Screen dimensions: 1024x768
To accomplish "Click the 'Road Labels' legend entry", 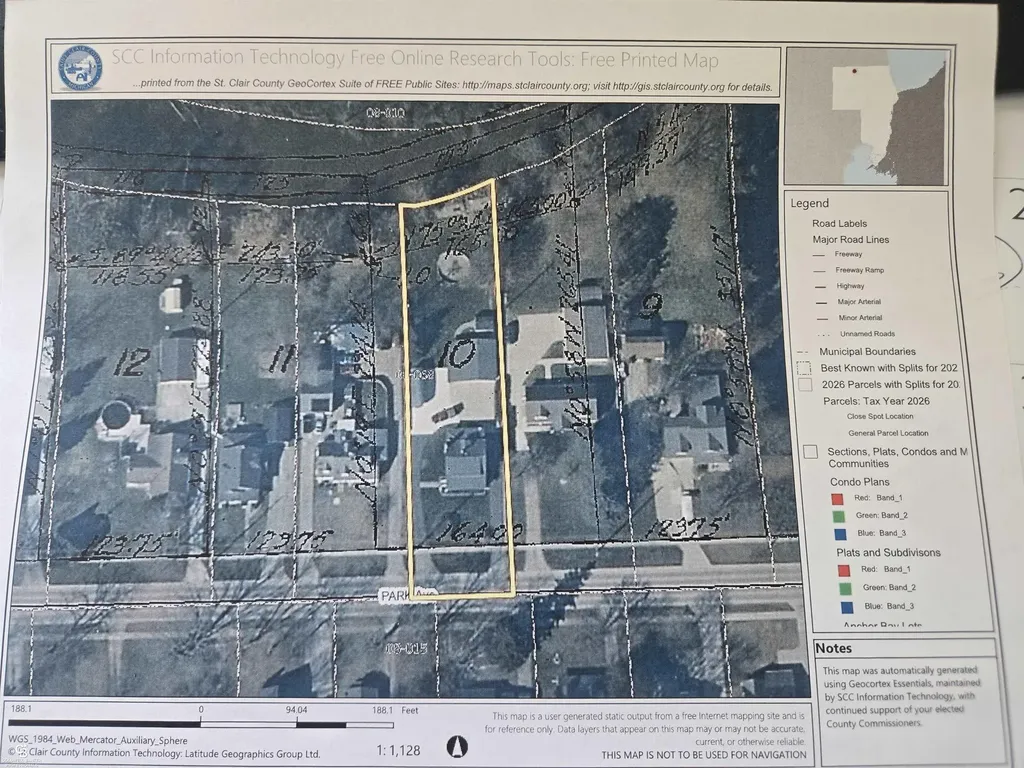I will point(839,223).
